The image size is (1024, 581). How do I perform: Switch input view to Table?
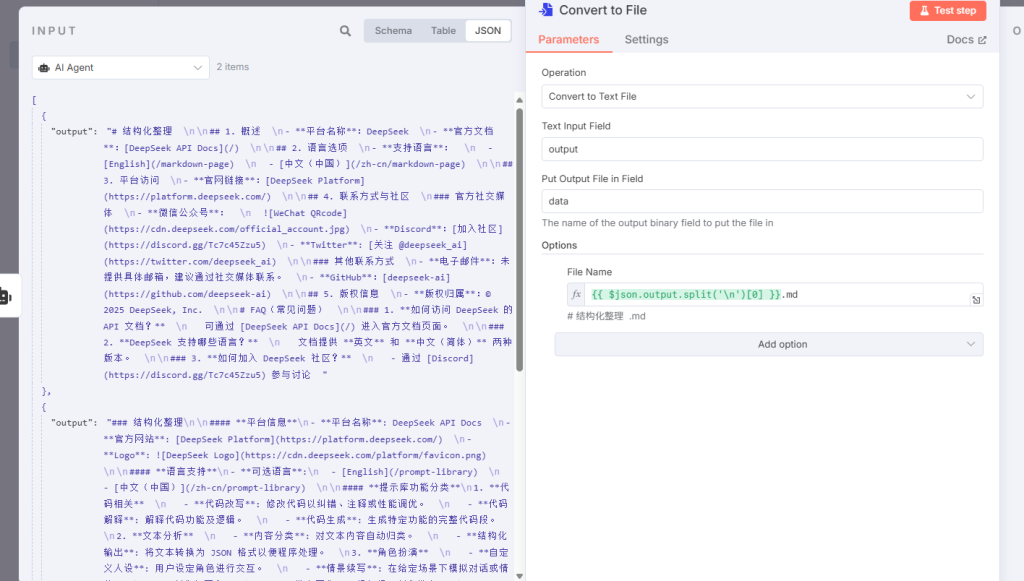[443, 31]
